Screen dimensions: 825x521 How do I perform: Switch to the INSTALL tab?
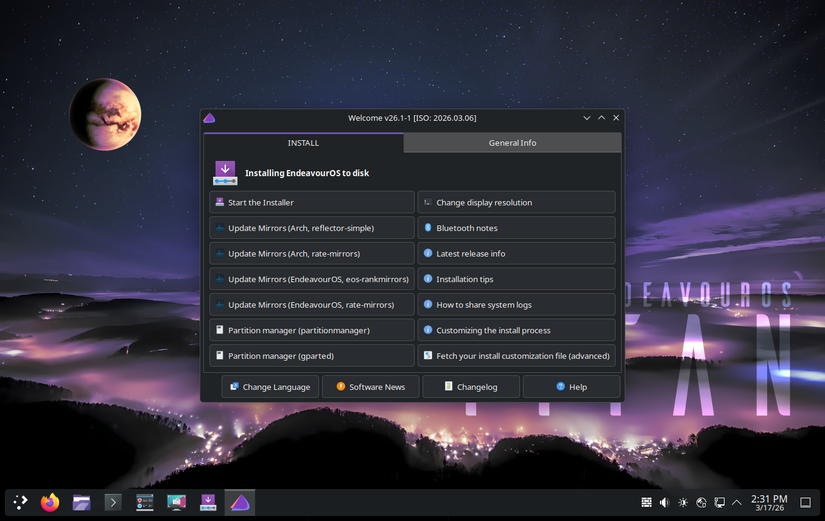coord(304,143)
